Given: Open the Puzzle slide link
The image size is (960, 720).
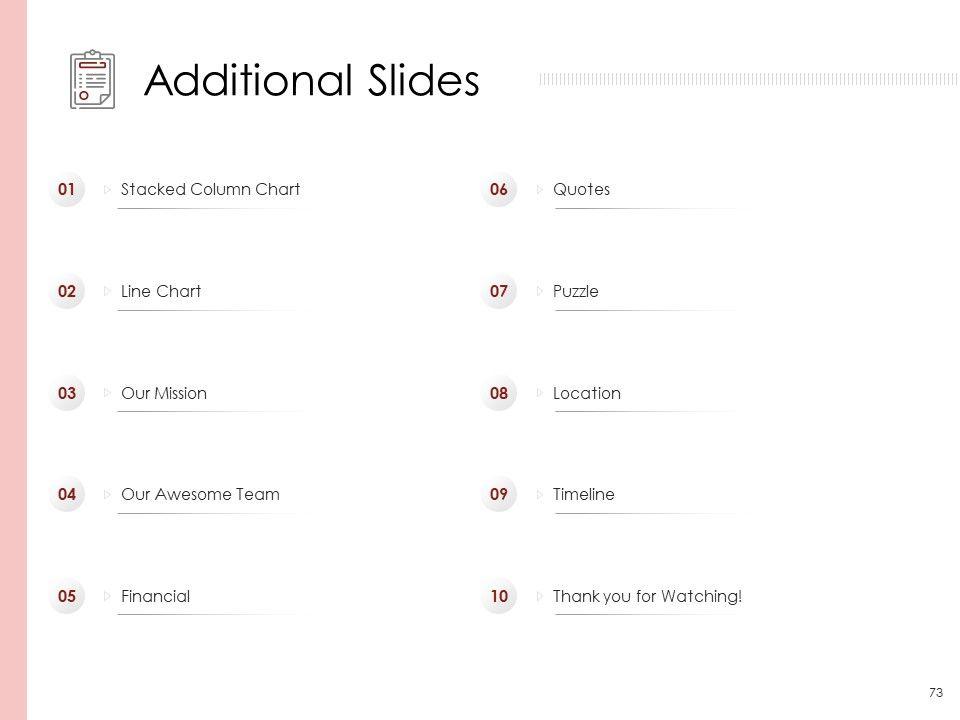Looking at the screenshot, I should (576, 291).
